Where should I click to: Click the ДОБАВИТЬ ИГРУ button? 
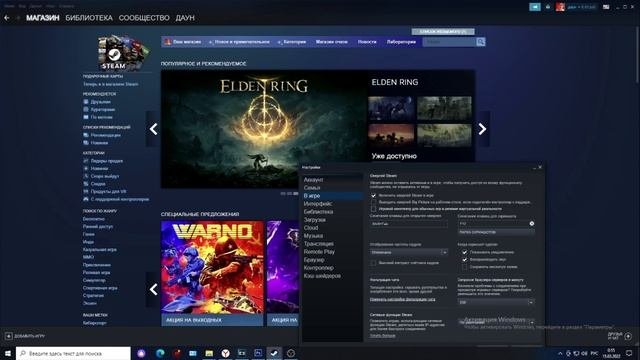tap(25, 336)
